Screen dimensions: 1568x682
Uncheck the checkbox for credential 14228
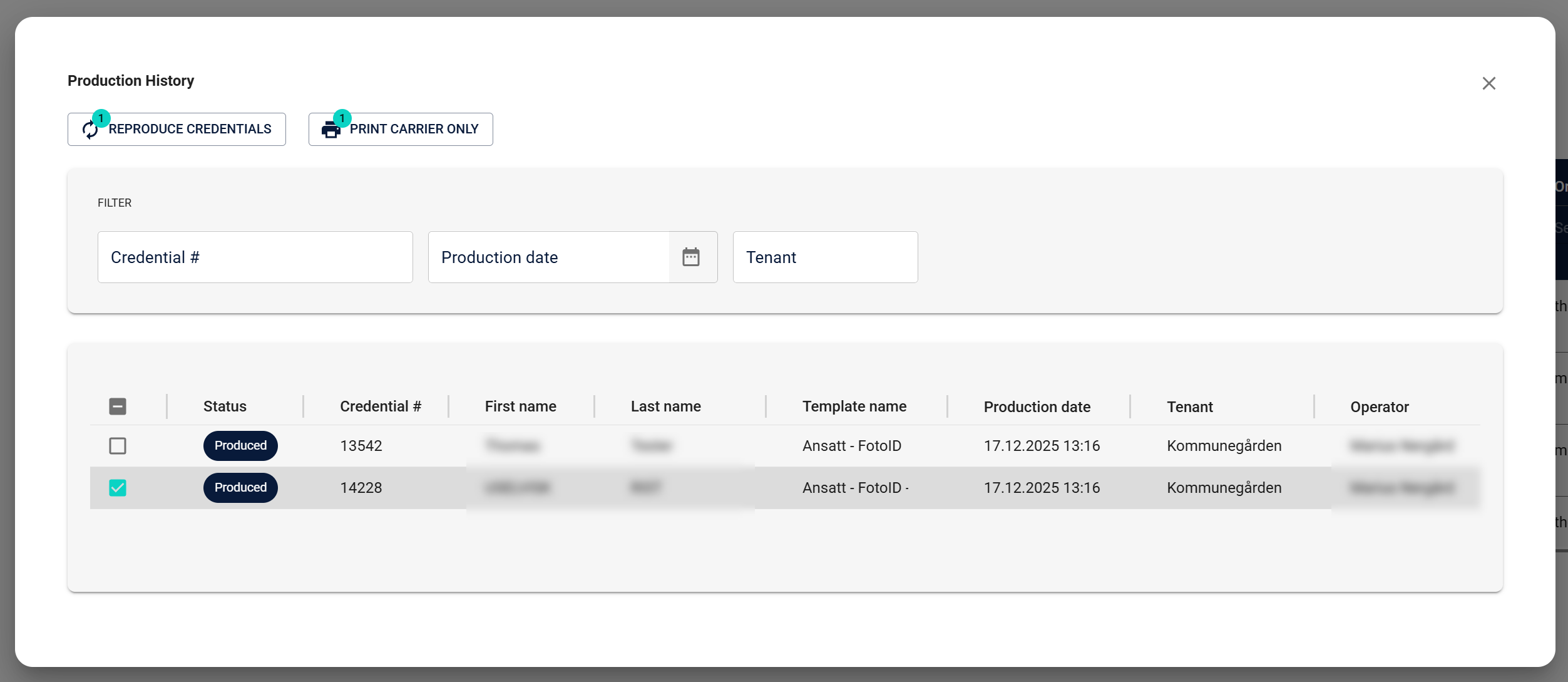click(x=118, y=488)
